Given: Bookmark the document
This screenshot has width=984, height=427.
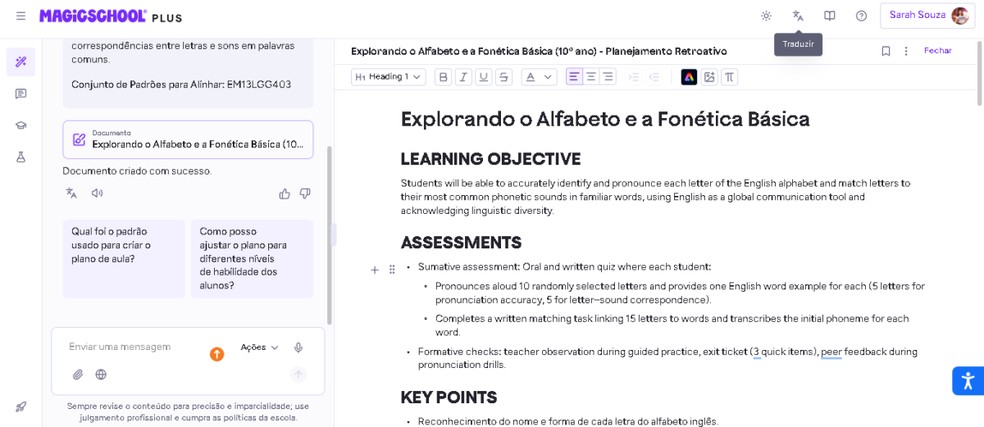Looking at the screenshot, I should (x=885, y=51).
